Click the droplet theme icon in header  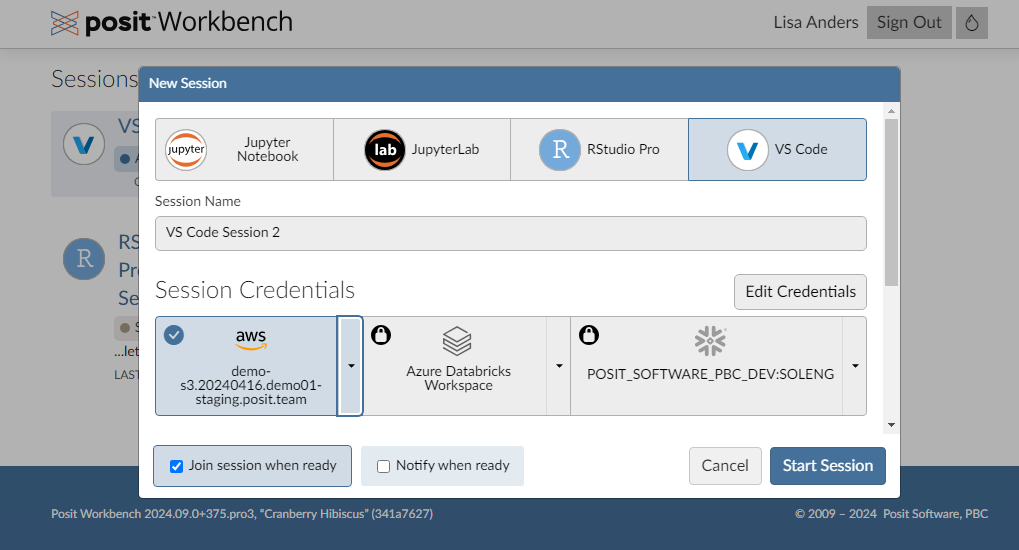tap(972, 23)
